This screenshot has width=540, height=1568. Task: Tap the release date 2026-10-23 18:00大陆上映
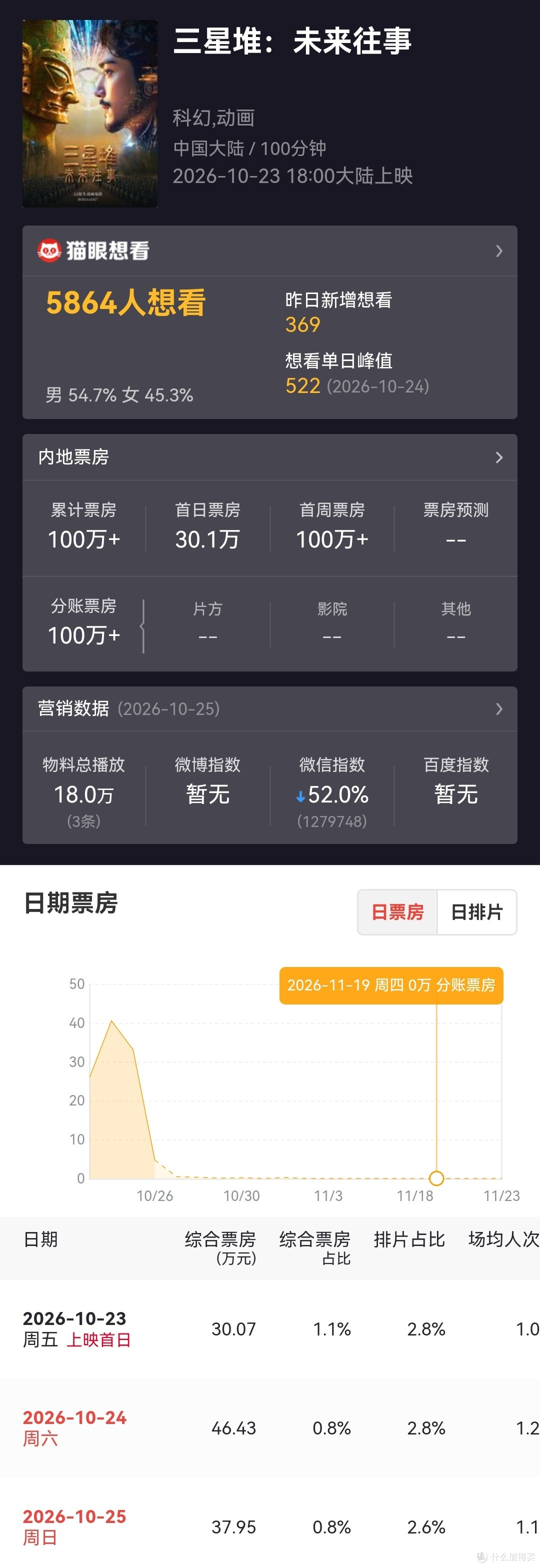click(293, 176)
